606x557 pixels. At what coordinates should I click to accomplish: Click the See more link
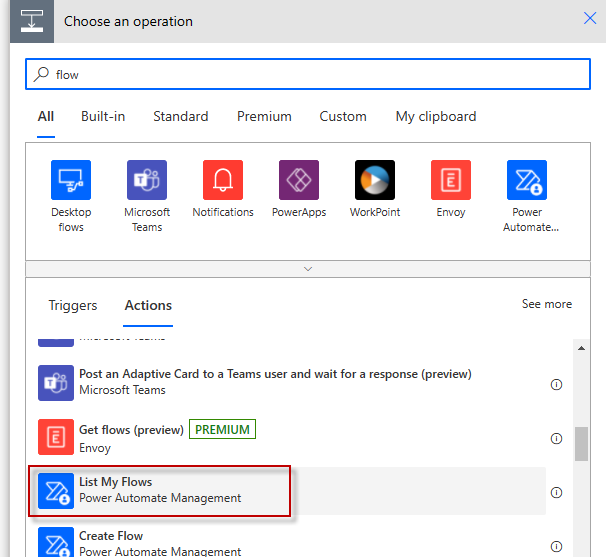coord(547,304)
